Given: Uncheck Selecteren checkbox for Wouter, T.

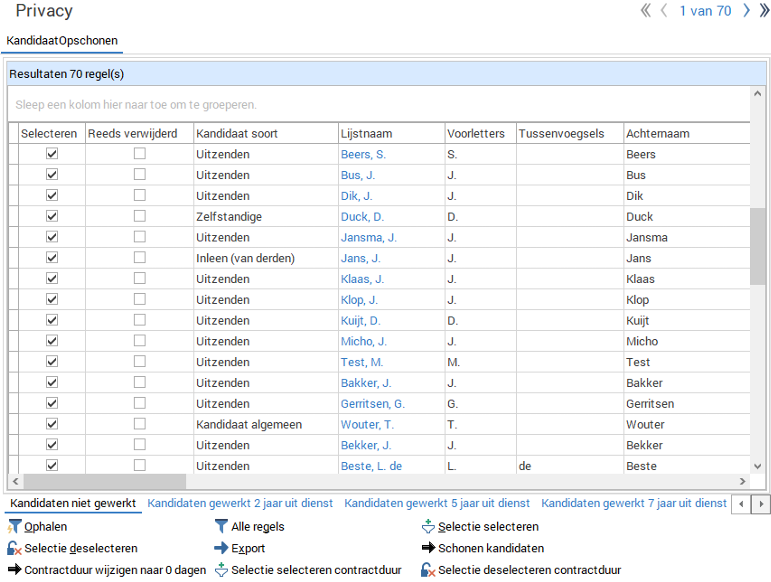Looking at the screenshot, I should 52,425.
